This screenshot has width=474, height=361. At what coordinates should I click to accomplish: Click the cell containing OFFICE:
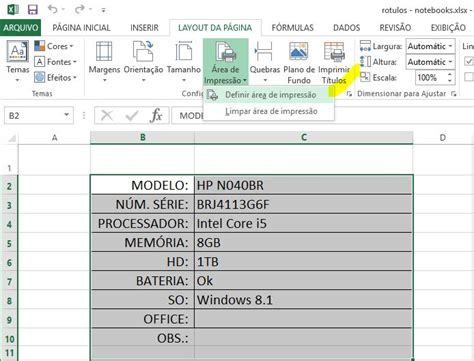tap(143, 319)
